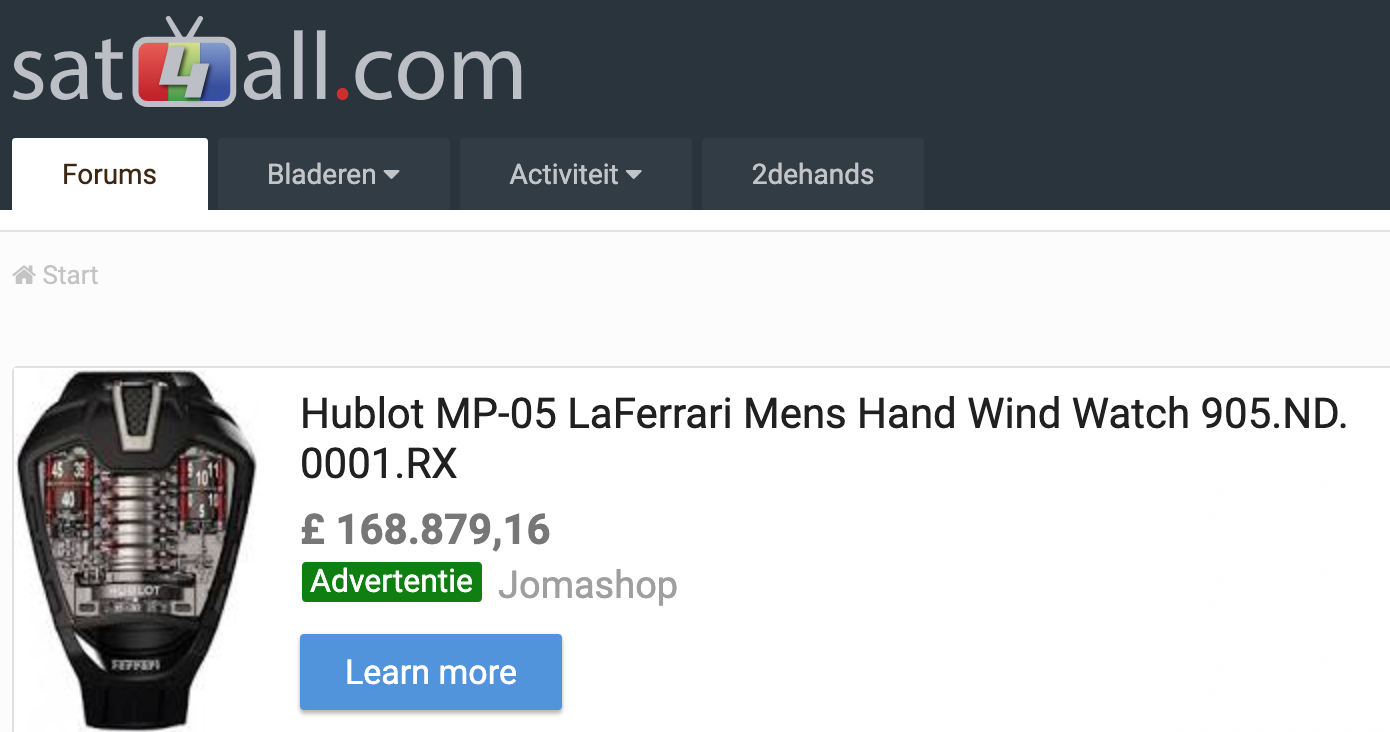Open the 2dehands tab
This screenshot has height=732, width=1390.
tap(813, 174)
